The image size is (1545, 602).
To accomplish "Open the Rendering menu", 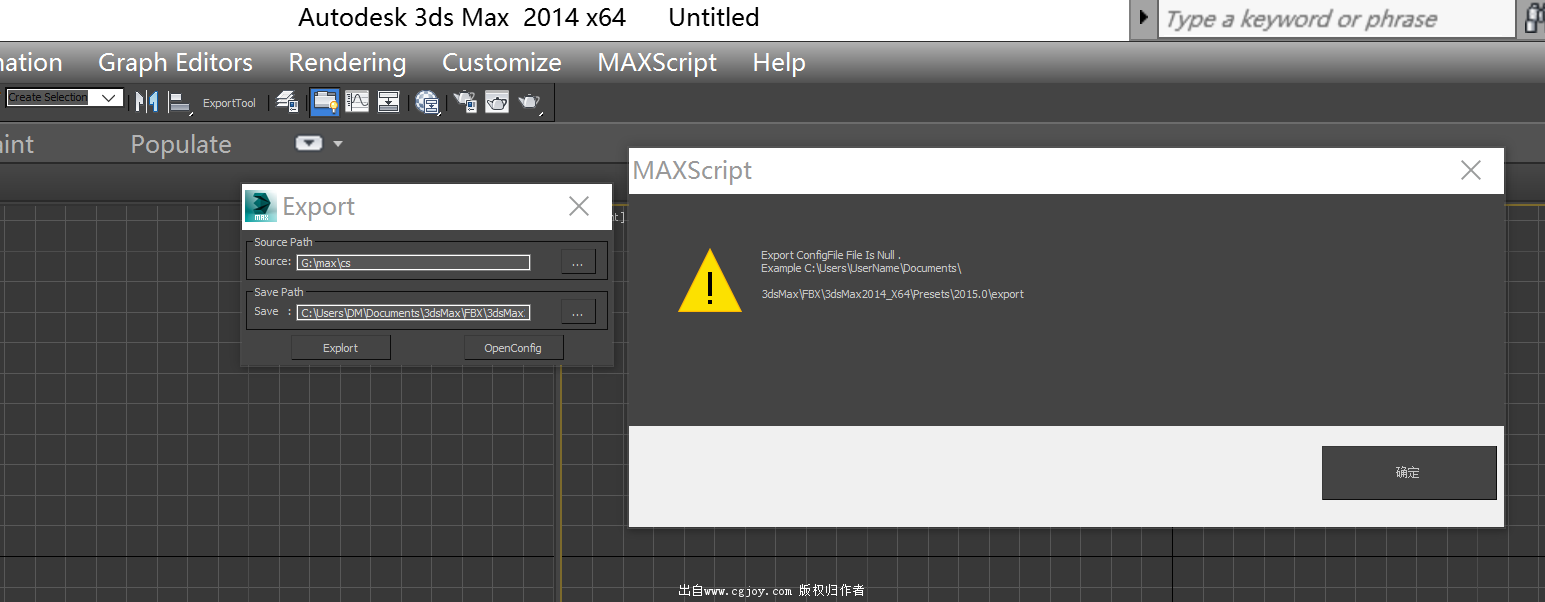I will point(347,62).
